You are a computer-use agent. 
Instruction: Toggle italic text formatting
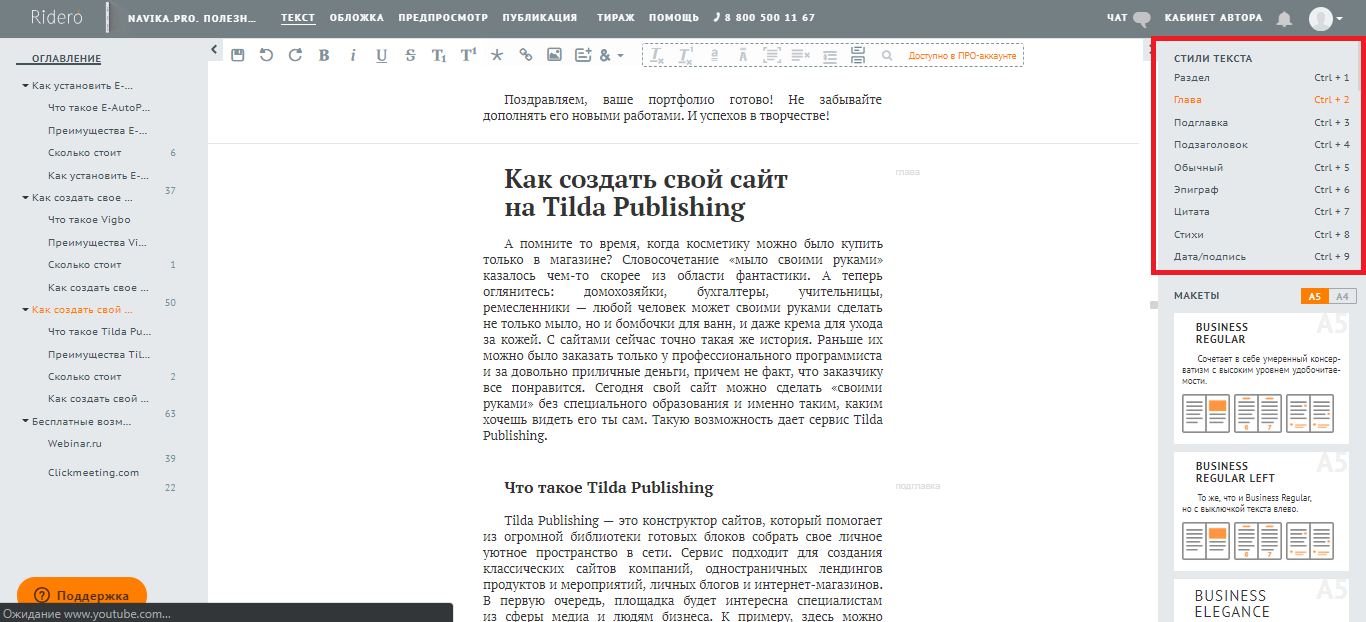click(x=353, y=55)
